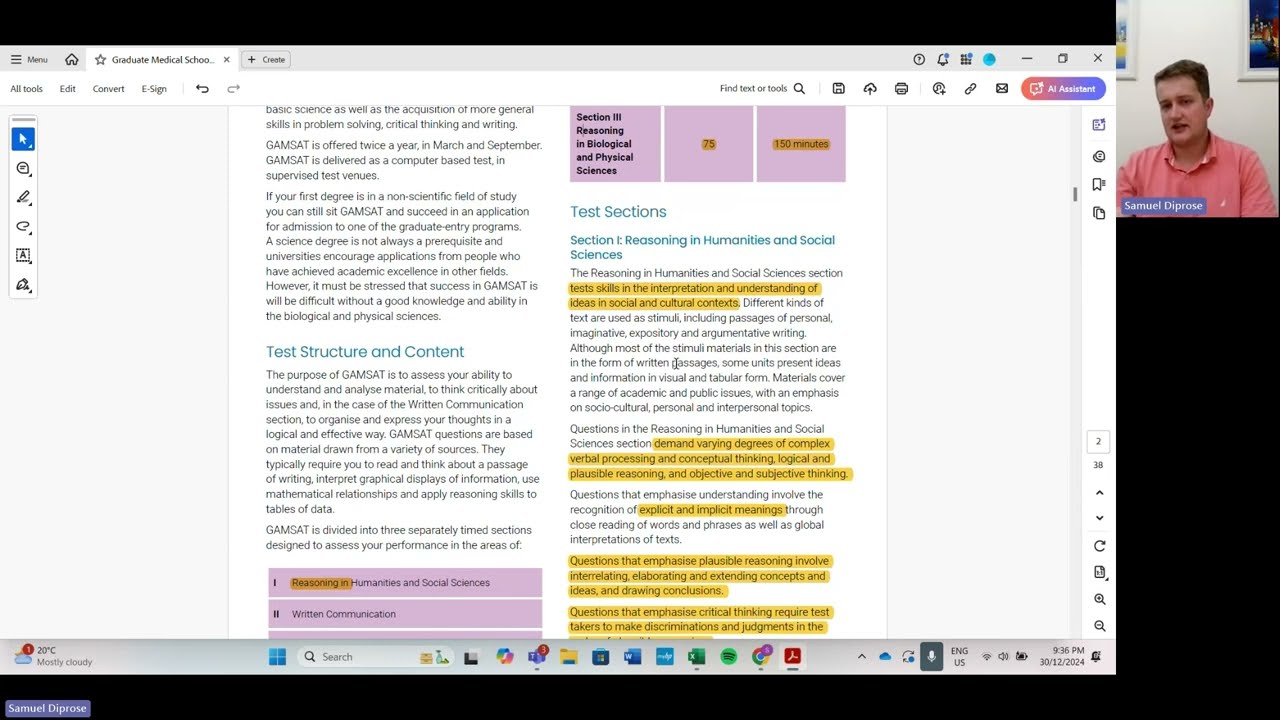Star the Graduate Medical School document tab
Screen dimensions: 1280x720
click(100, 60)
